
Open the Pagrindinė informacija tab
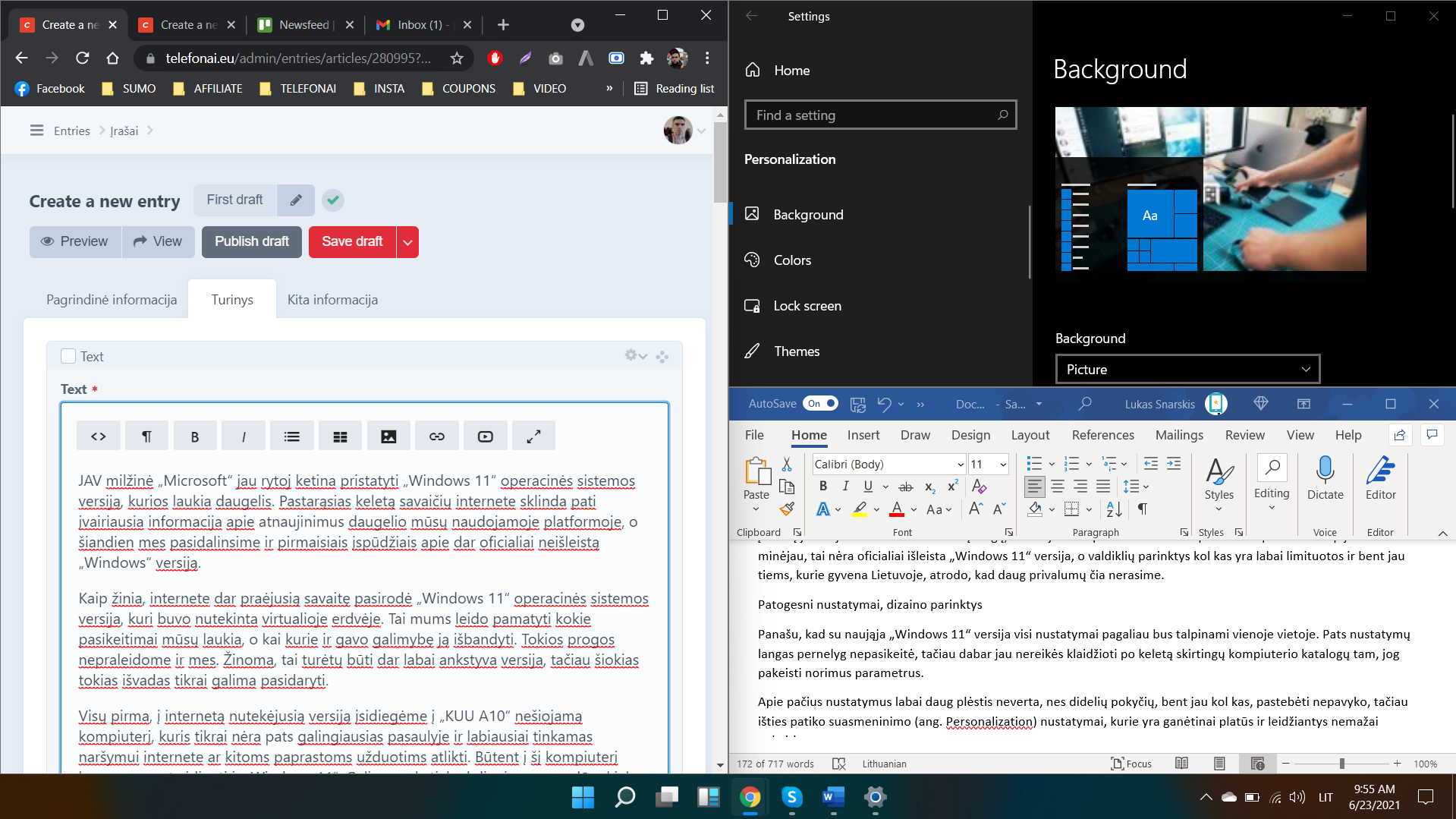coord(112,300)
